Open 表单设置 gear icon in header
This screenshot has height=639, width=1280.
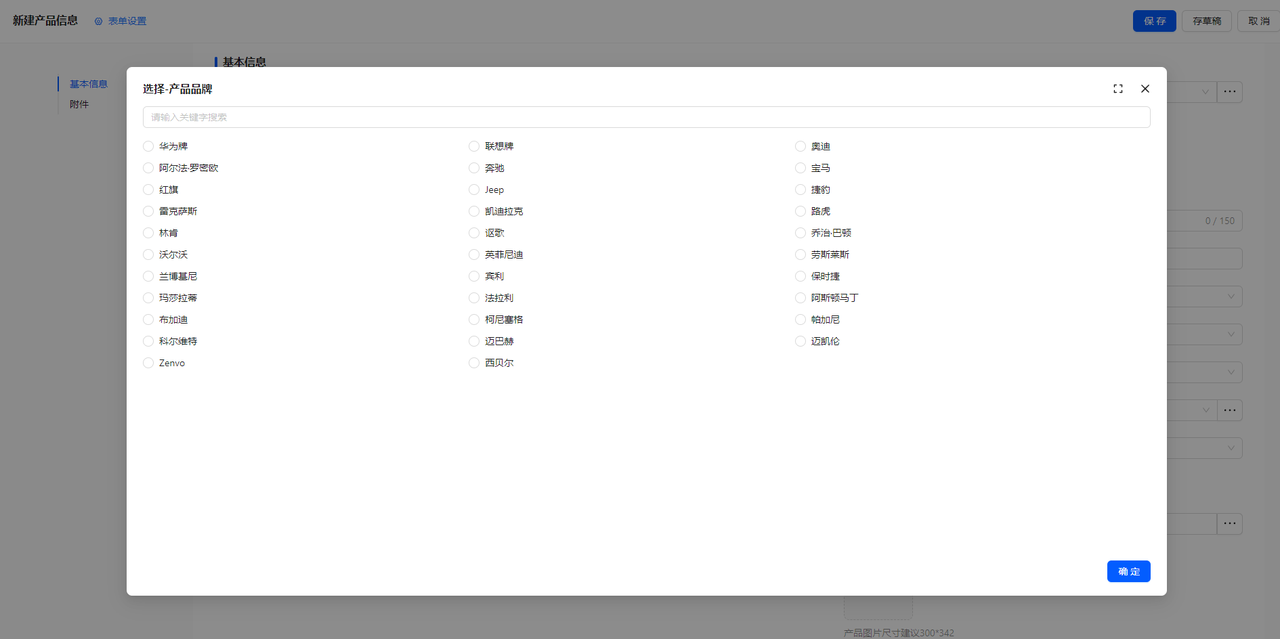(99, 21)
